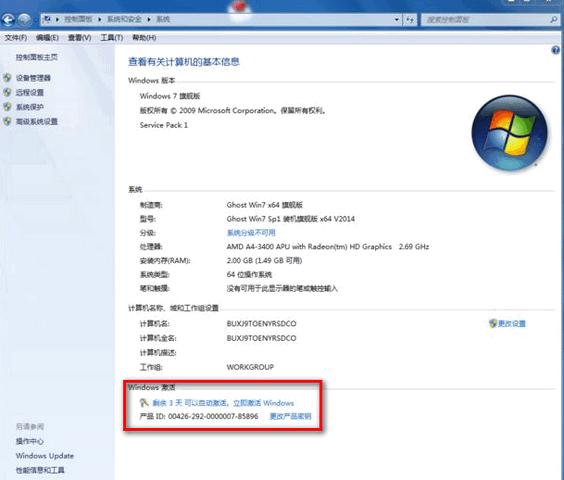Click the shield icon beside 设备管理器
Screen dimensions: 564x480
[x=7, y=78]
